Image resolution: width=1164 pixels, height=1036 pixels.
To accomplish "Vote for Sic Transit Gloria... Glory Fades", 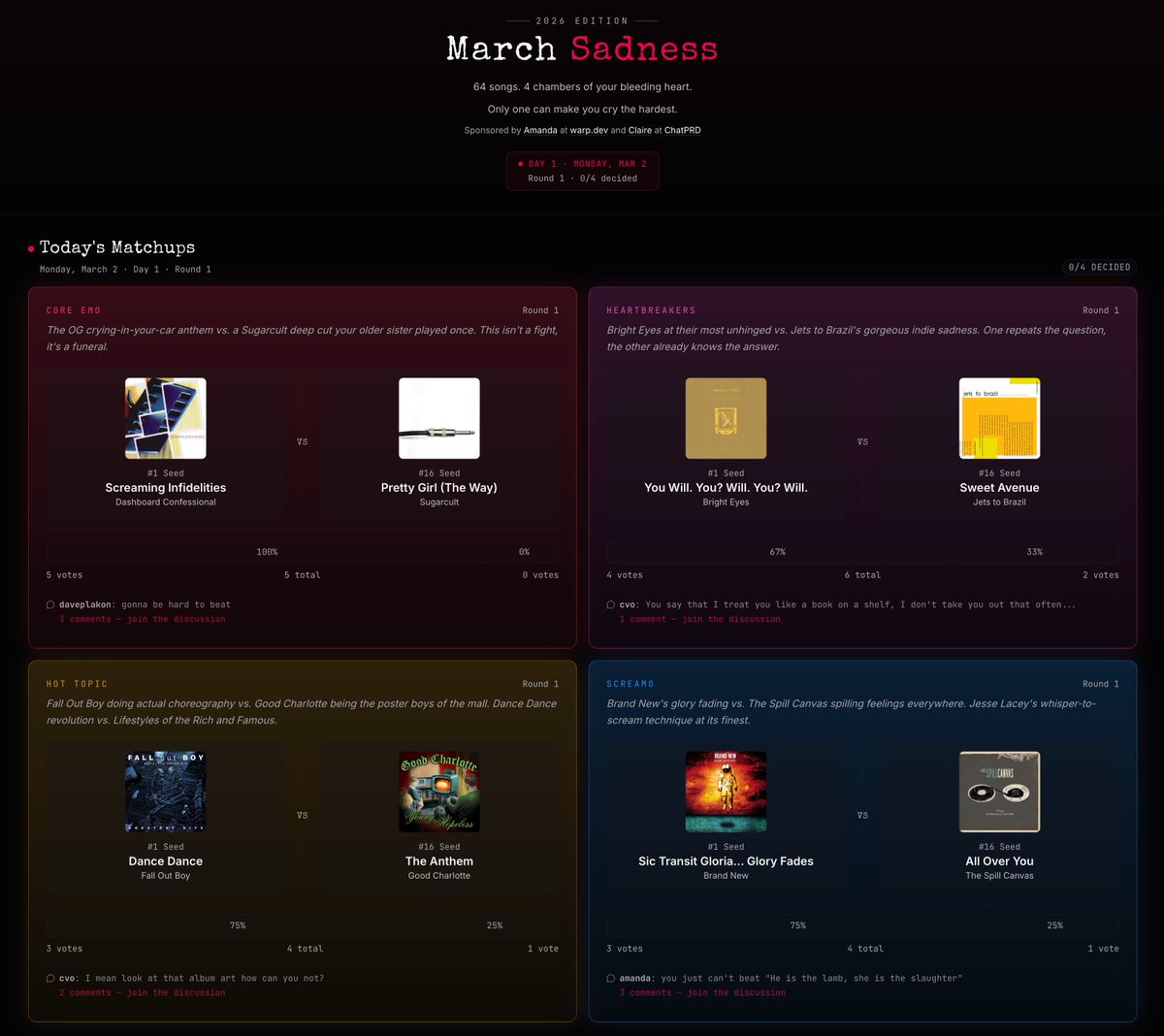I will [x=726, y=861].
